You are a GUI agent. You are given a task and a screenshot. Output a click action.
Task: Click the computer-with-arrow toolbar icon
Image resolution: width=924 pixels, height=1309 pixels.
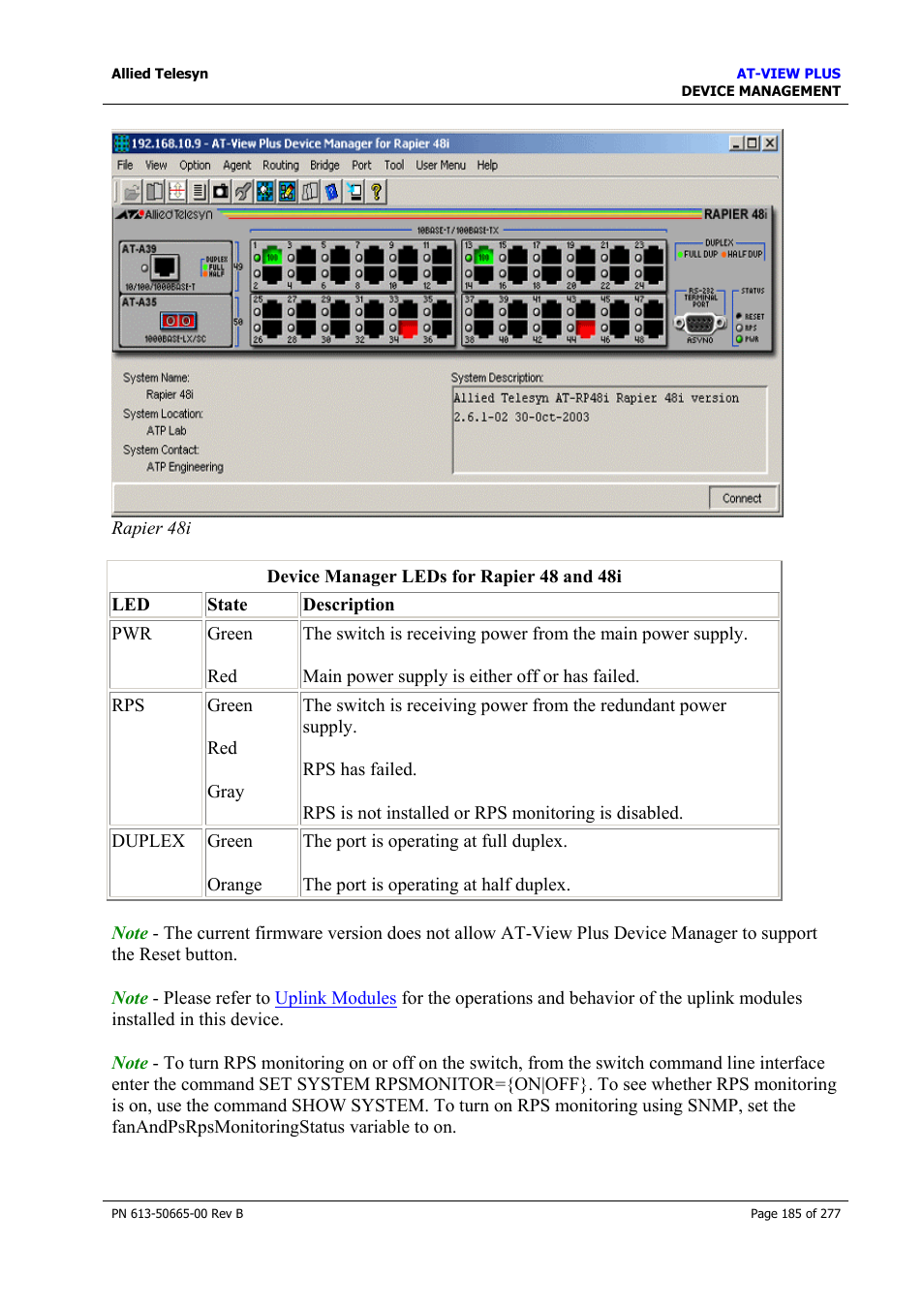354,192
